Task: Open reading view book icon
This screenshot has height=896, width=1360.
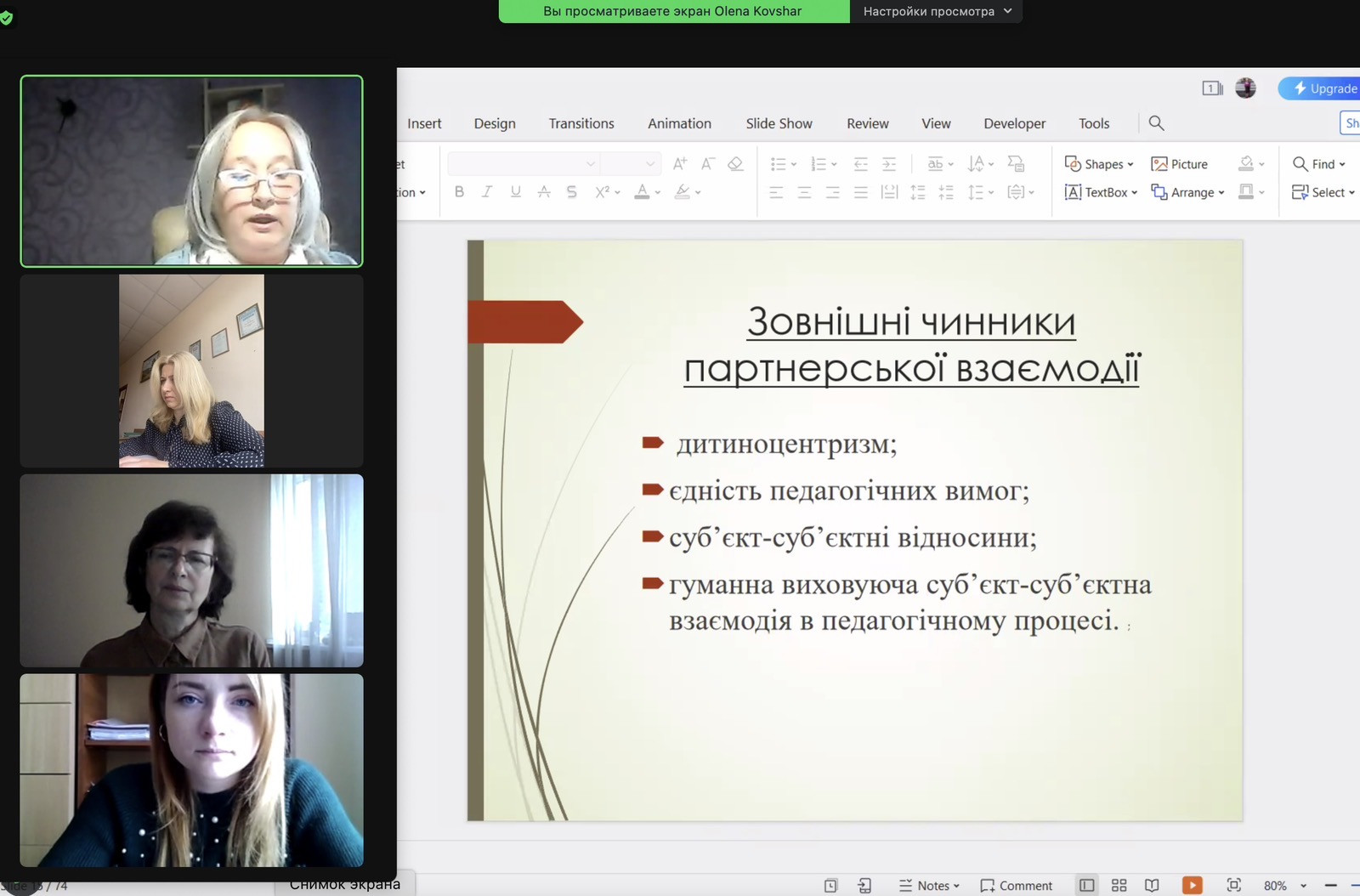Action: (1152, 885)
